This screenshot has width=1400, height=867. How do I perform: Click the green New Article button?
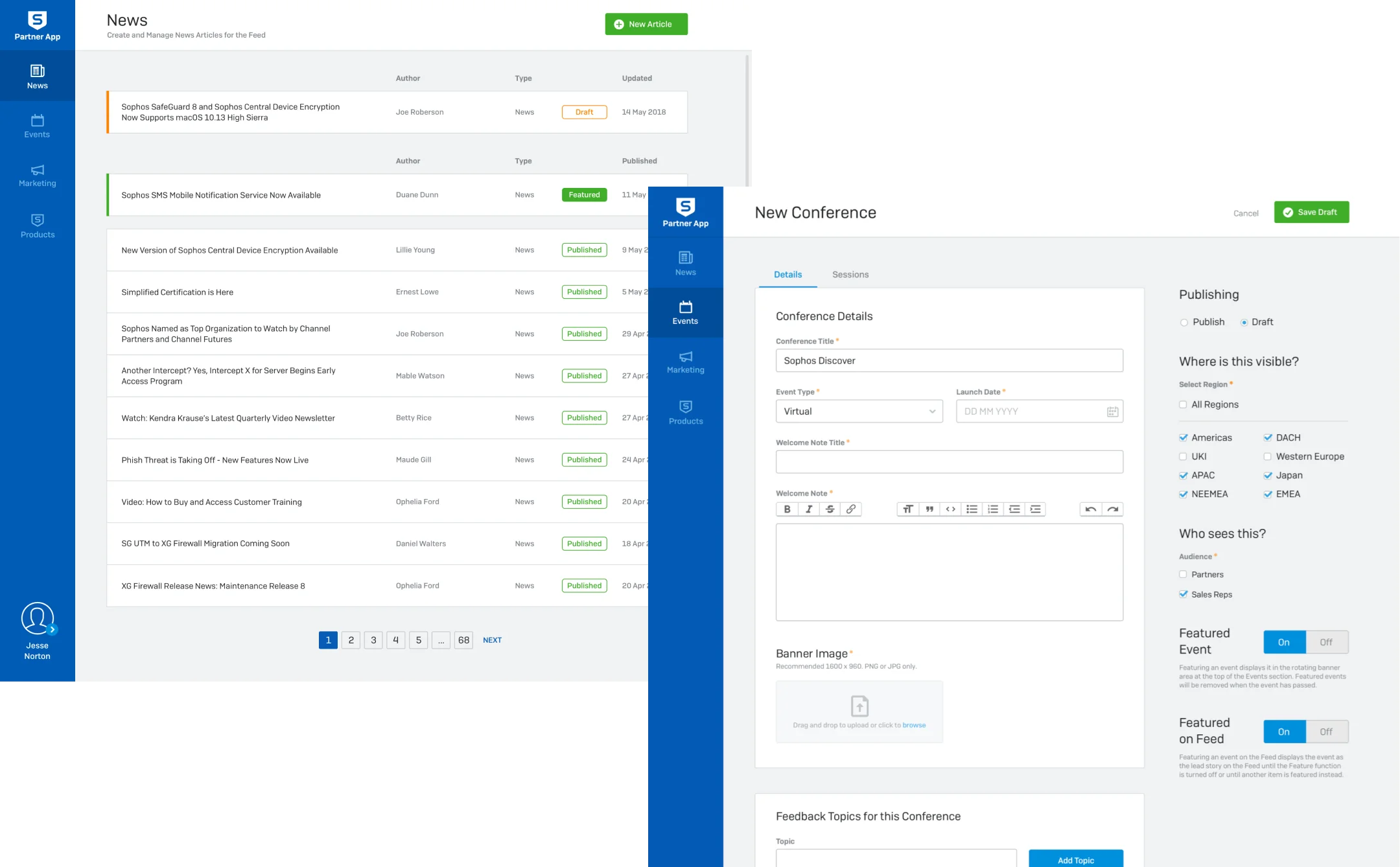[x=646, y=24]
